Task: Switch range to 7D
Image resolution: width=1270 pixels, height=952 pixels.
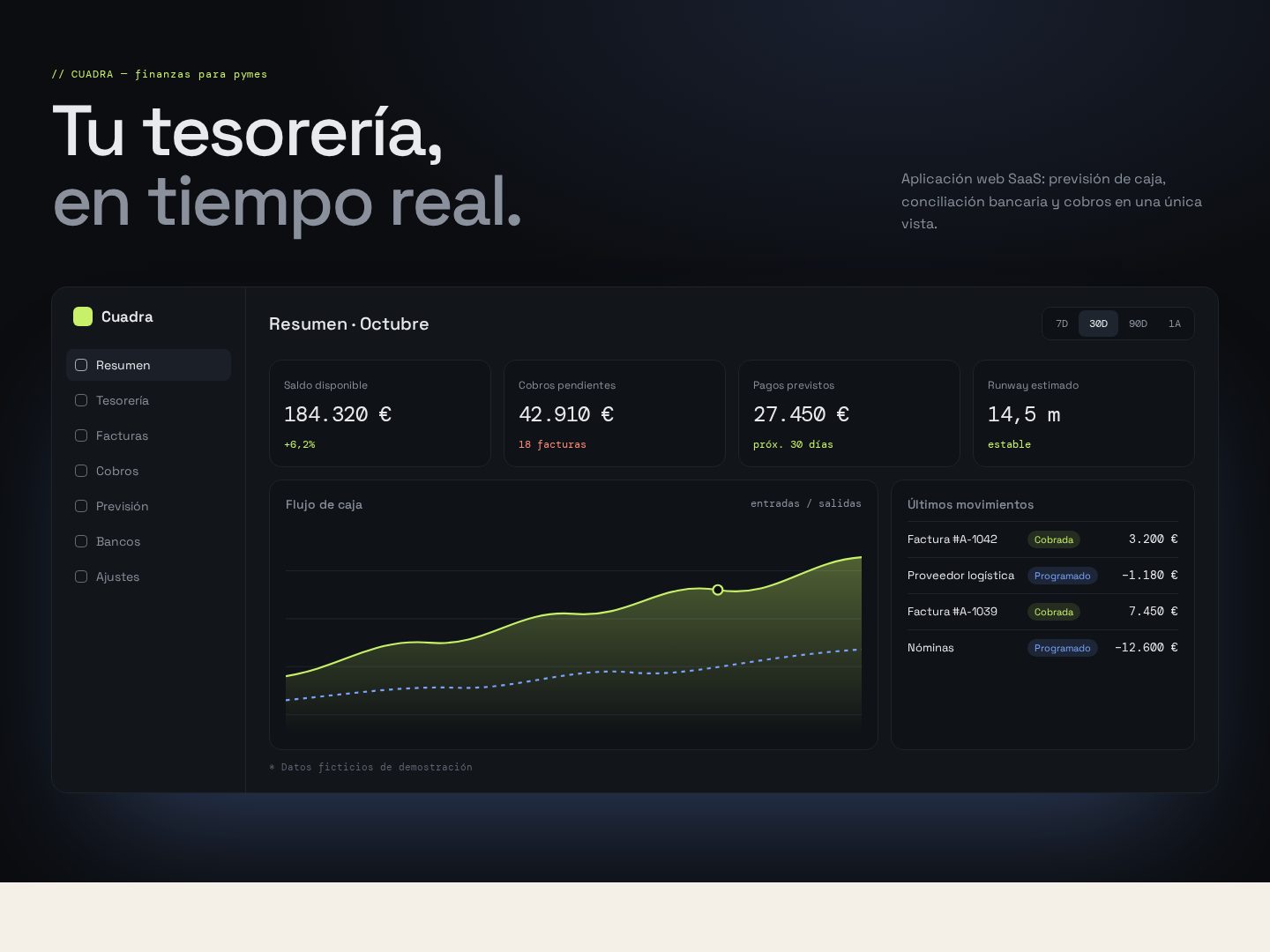Action: (1062, 324)
